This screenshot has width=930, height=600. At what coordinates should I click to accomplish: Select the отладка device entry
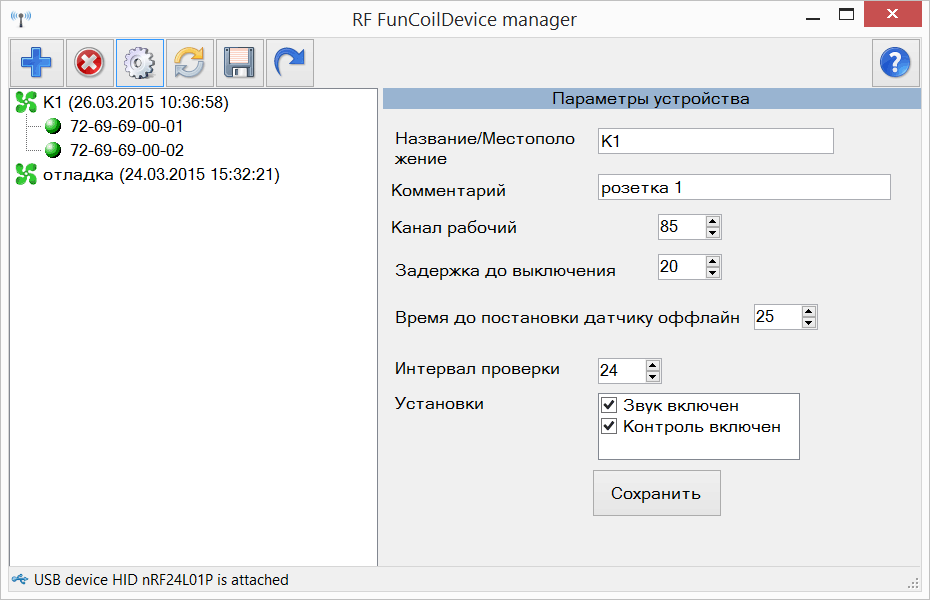point(161,174)
